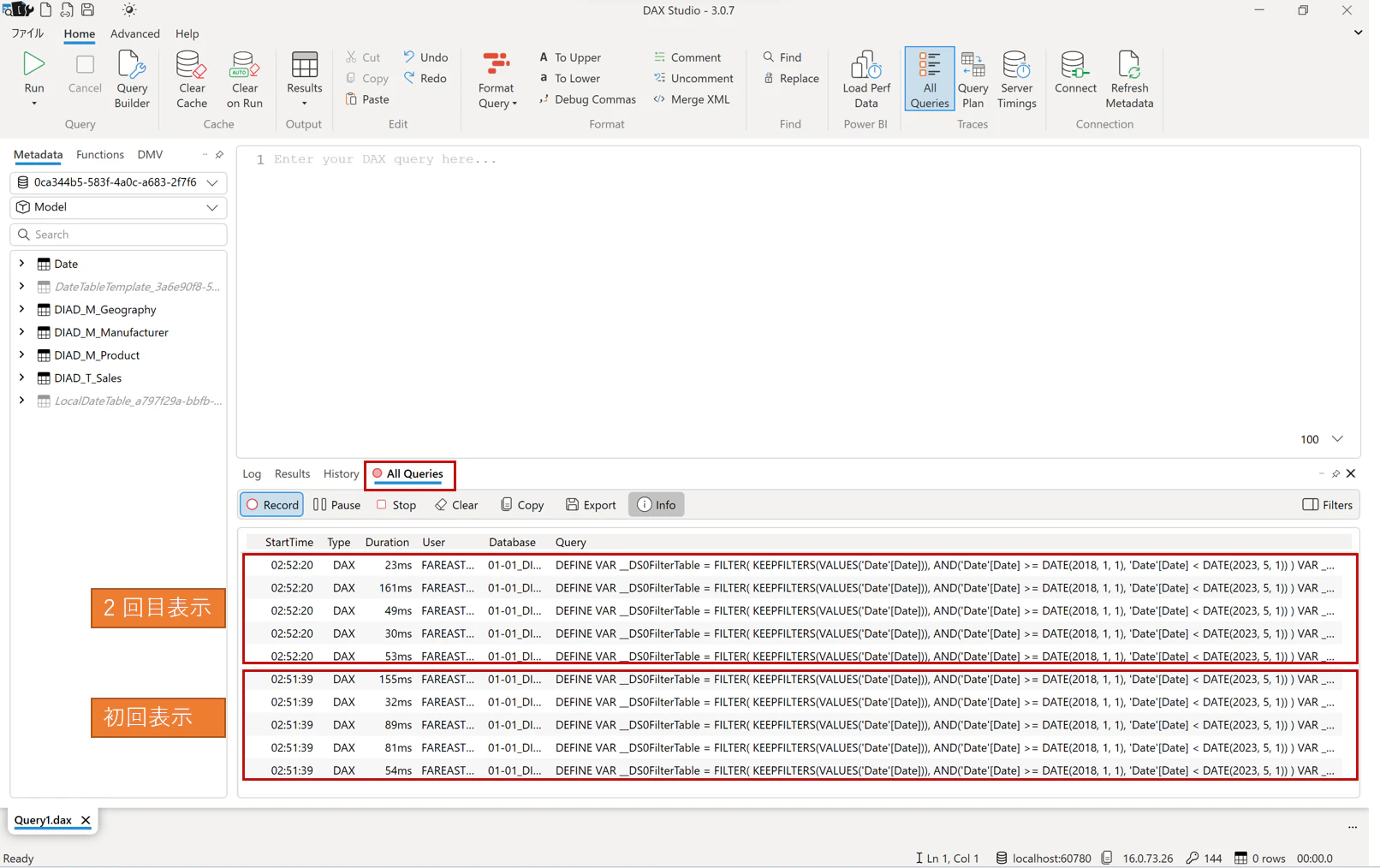Paste from the clipboard via the ribbon
Screen dimensions: 1380x868
[x=367, y=99]
